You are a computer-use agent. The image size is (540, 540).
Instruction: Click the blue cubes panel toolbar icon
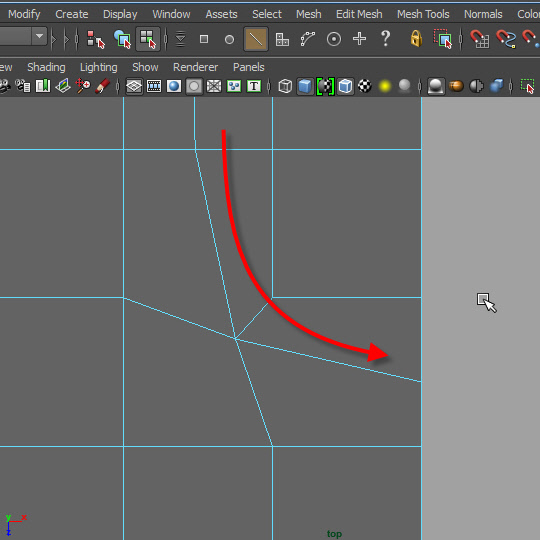point(496,86)
